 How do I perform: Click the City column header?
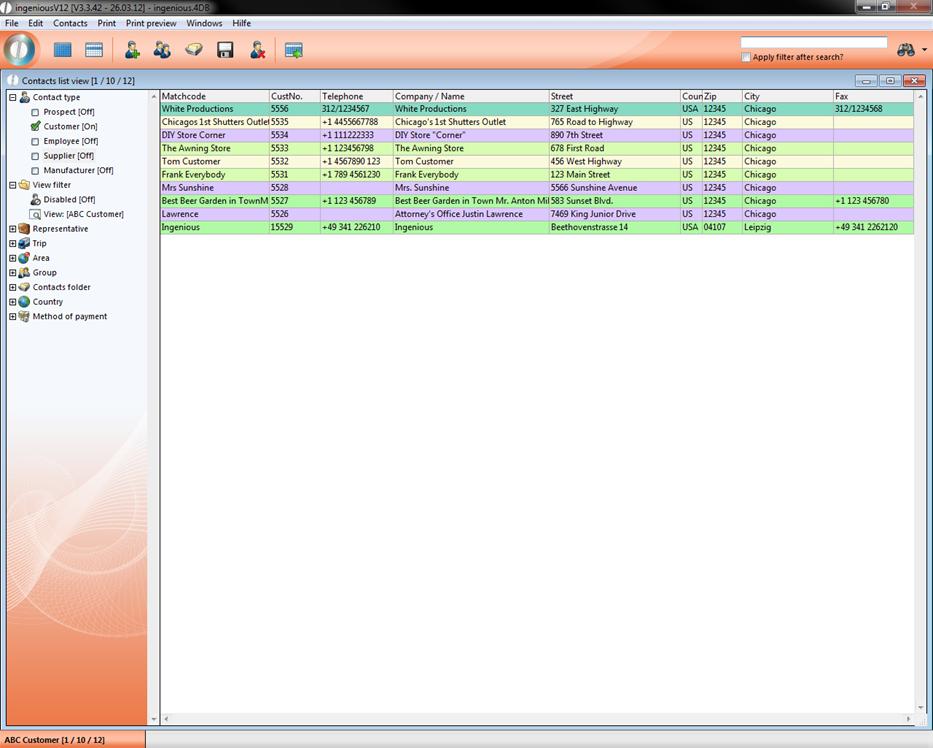pyautogui.click(x=786, y=96)
